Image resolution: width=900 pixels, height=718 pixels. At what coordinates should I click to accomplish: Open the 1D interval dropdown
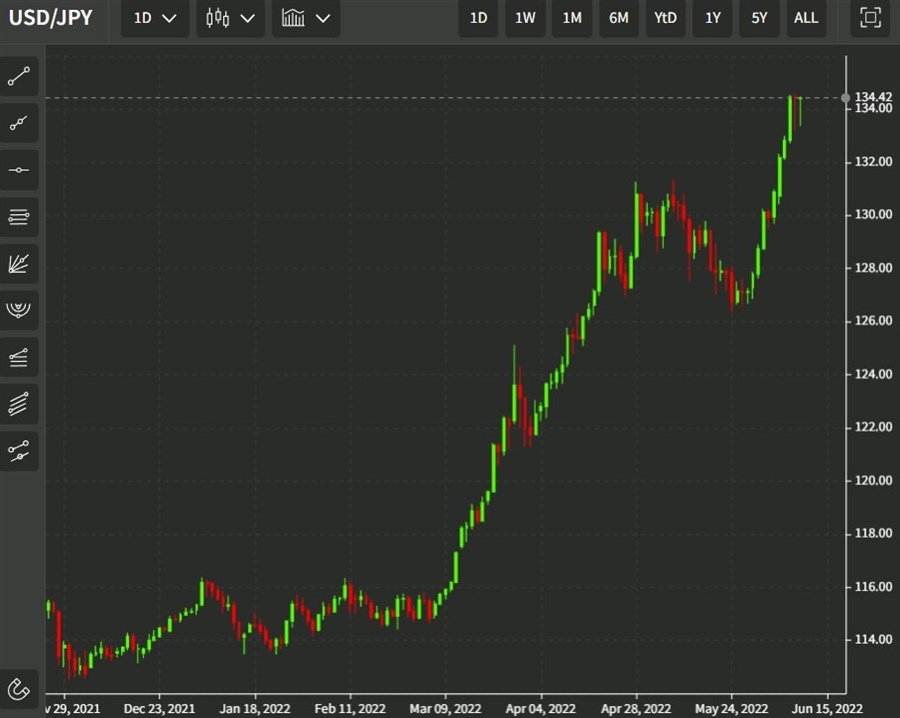[155, 18]
